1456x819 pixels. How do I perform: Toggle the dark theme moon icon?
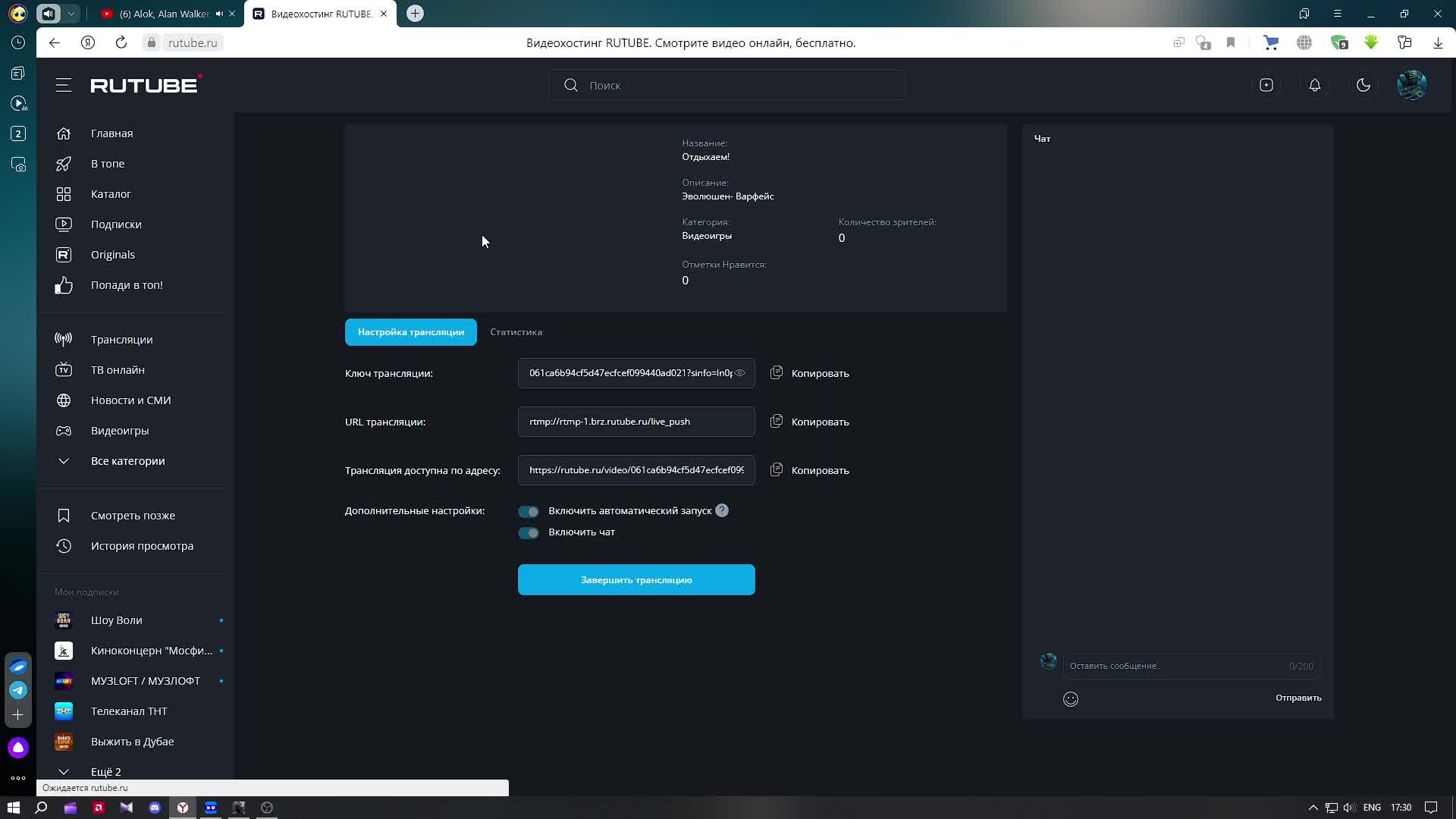(1363, 86)
